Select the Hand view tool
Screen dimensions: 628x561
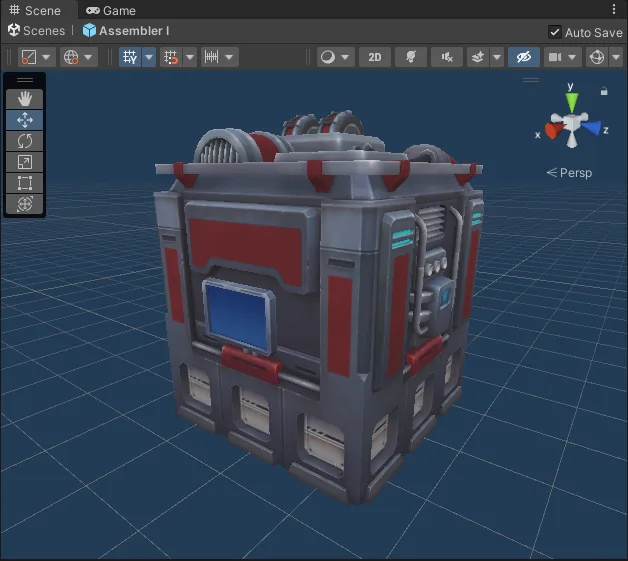pyautogui.click(x=24, y=99)
